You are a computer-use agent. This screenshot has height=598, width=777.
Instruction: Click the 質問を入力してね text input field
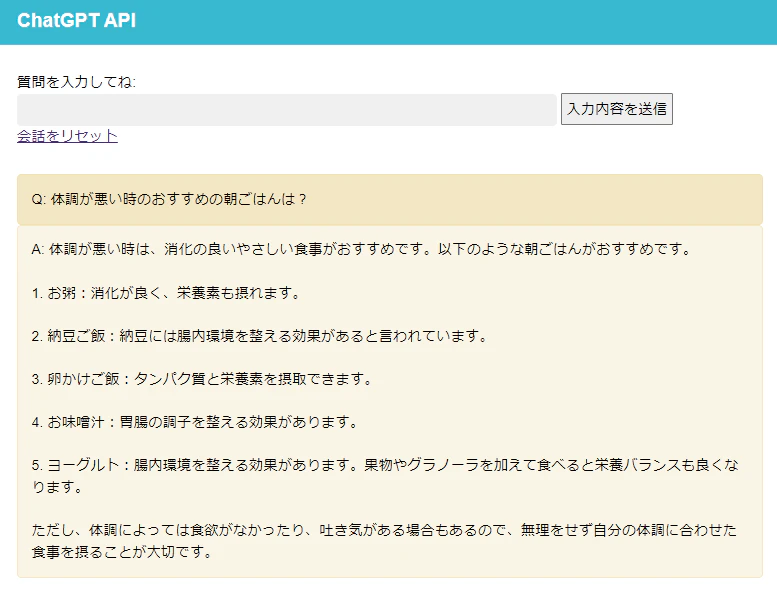coord(287,109)
